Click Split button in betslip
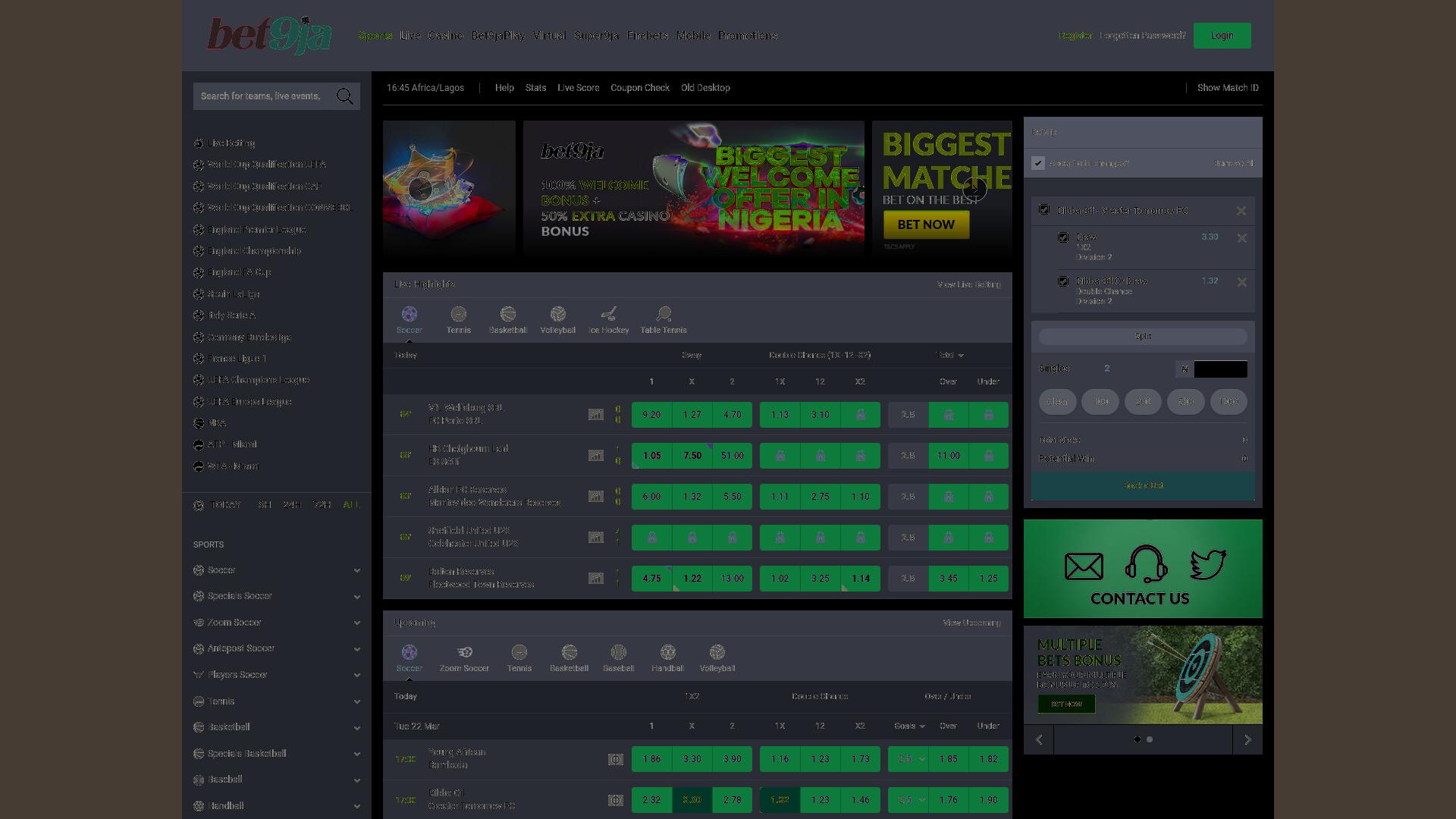This screenshot has width=1456, height=819. pos(1143,337)
